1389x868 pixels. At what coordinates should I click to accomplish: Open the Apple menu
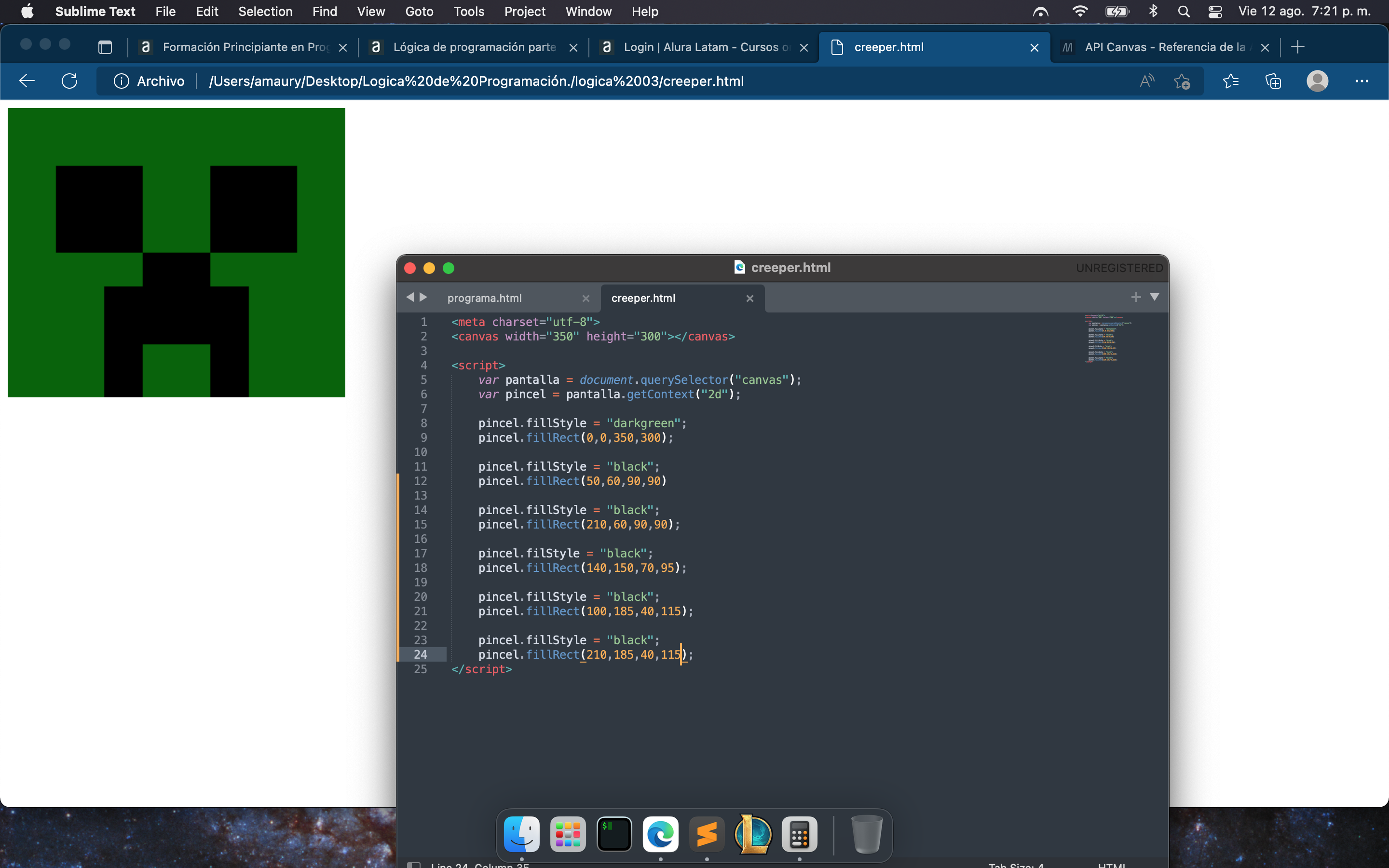pyautogui.click(x=27, y=12)
